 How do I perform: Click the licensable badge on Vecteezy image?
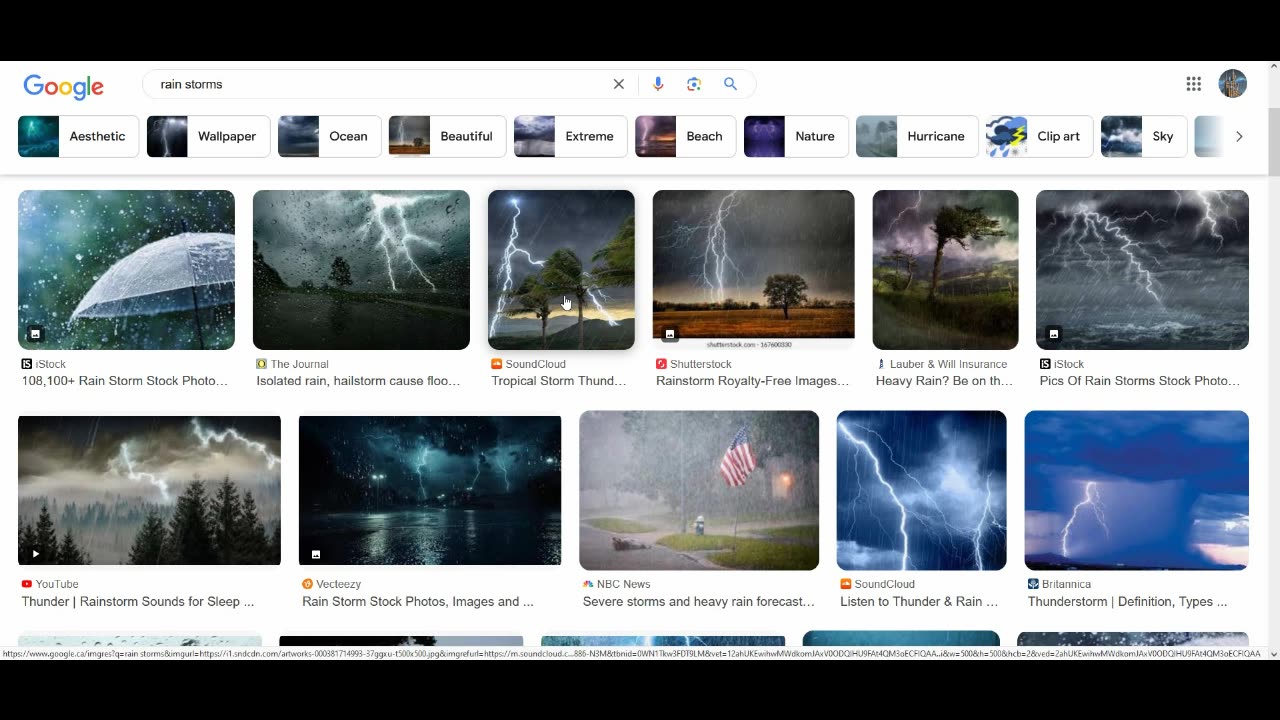point(316,554)
